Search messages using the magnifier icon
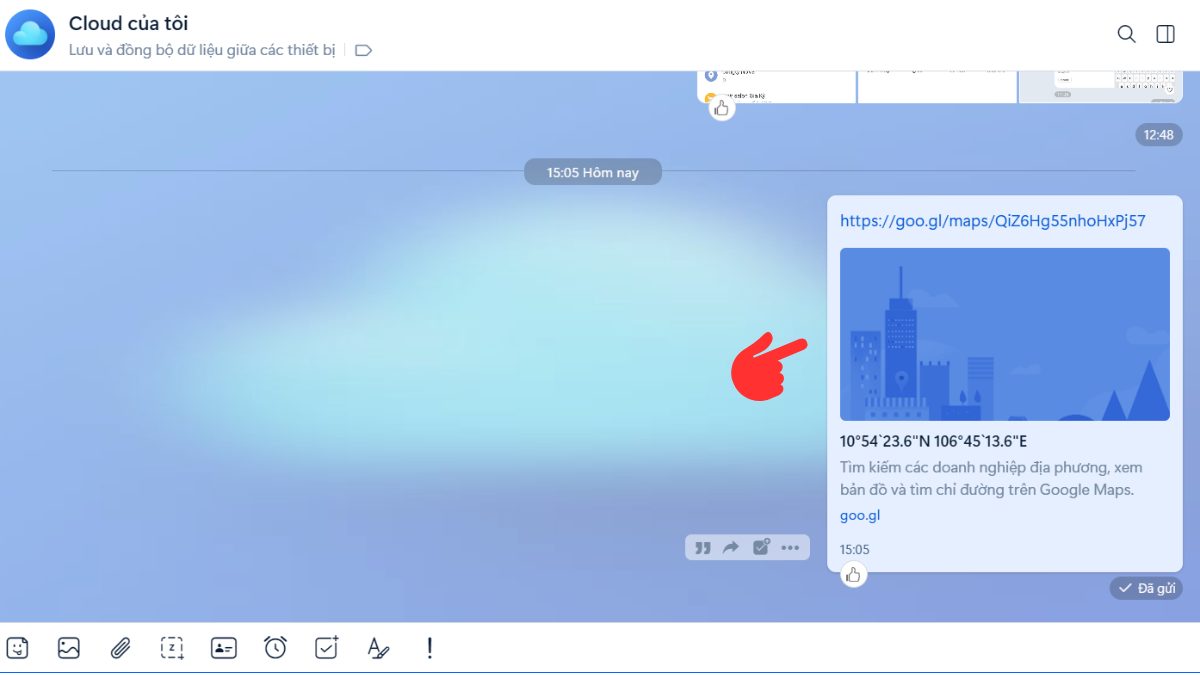 click(x=1126, y=34)
